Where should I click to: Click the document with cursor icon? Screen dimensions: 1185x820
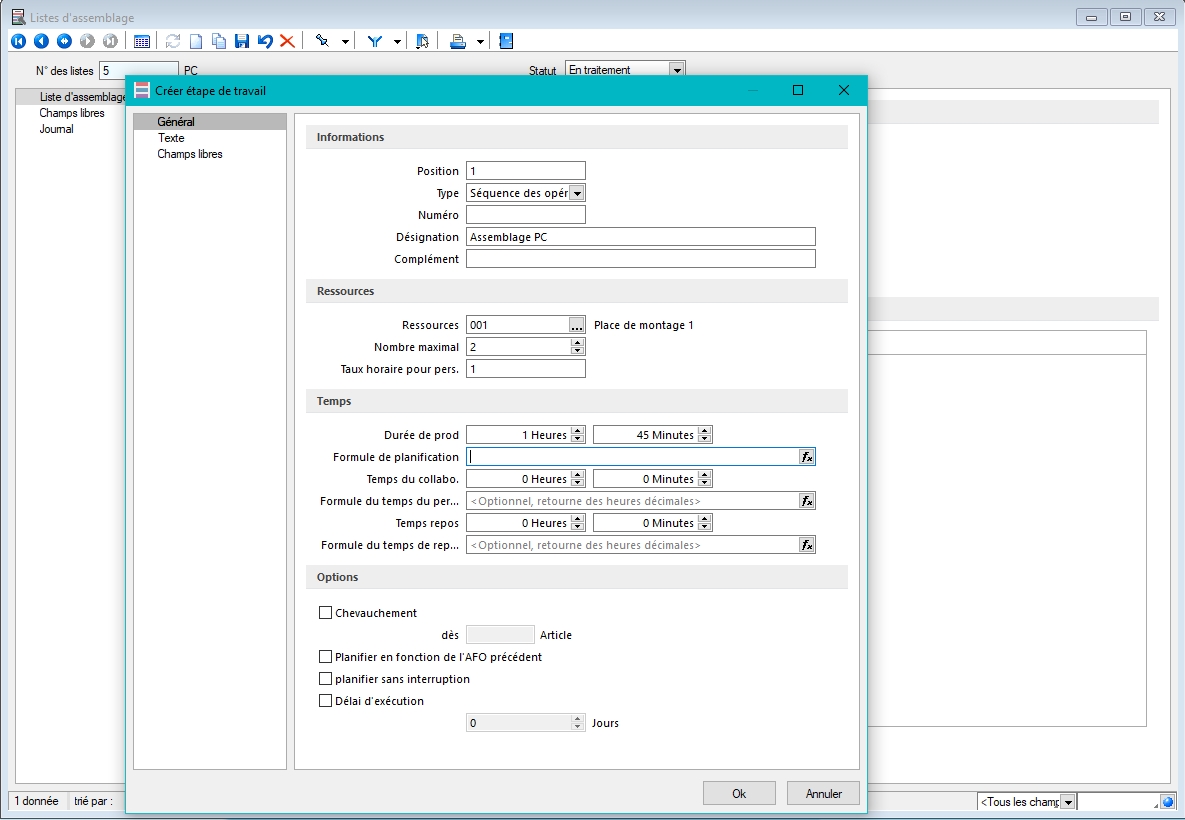pos(422,41)
